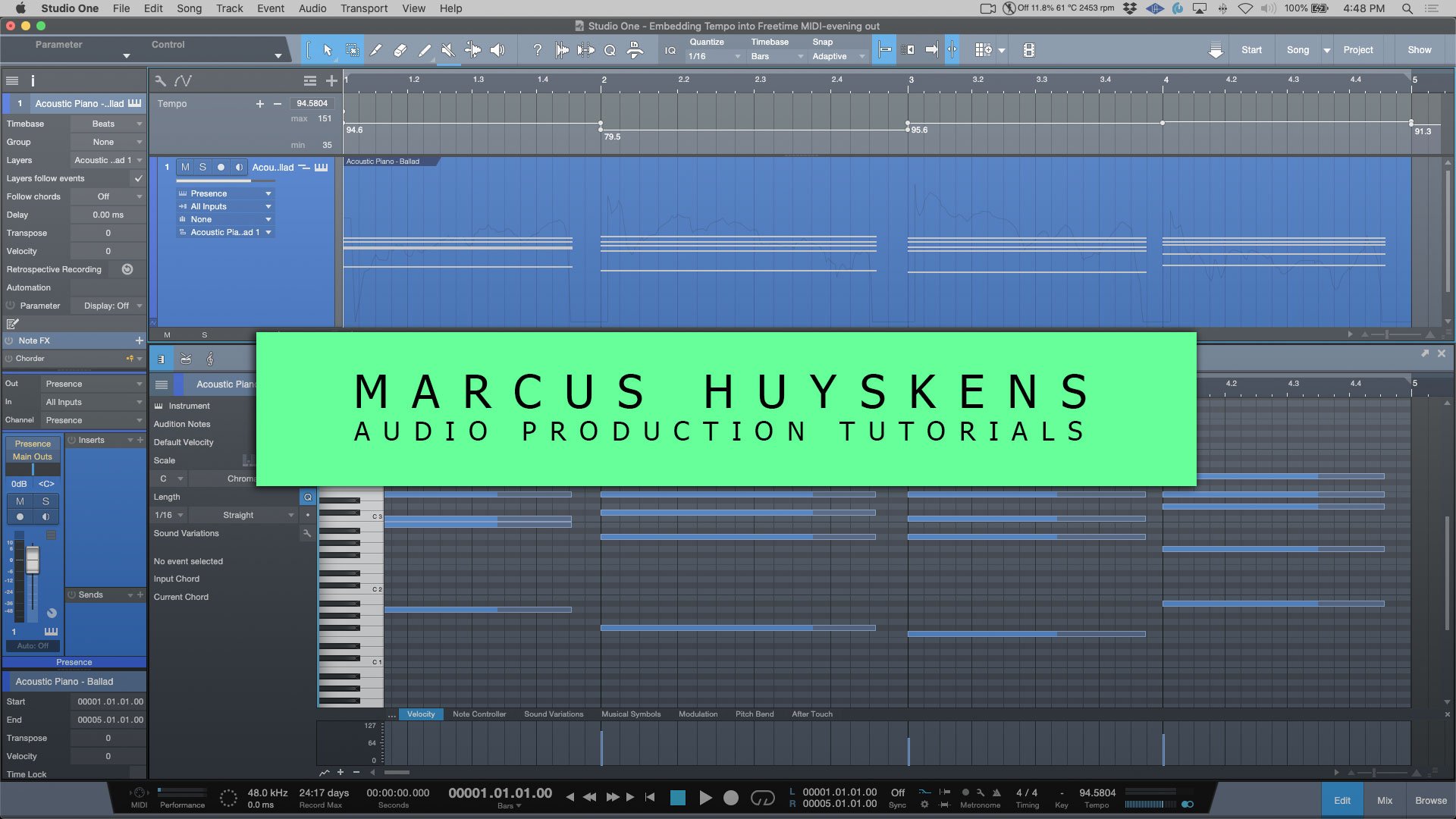The image size is (1456, 819).
Task: Open the Browse panel
Action: tap(1430, 800)
